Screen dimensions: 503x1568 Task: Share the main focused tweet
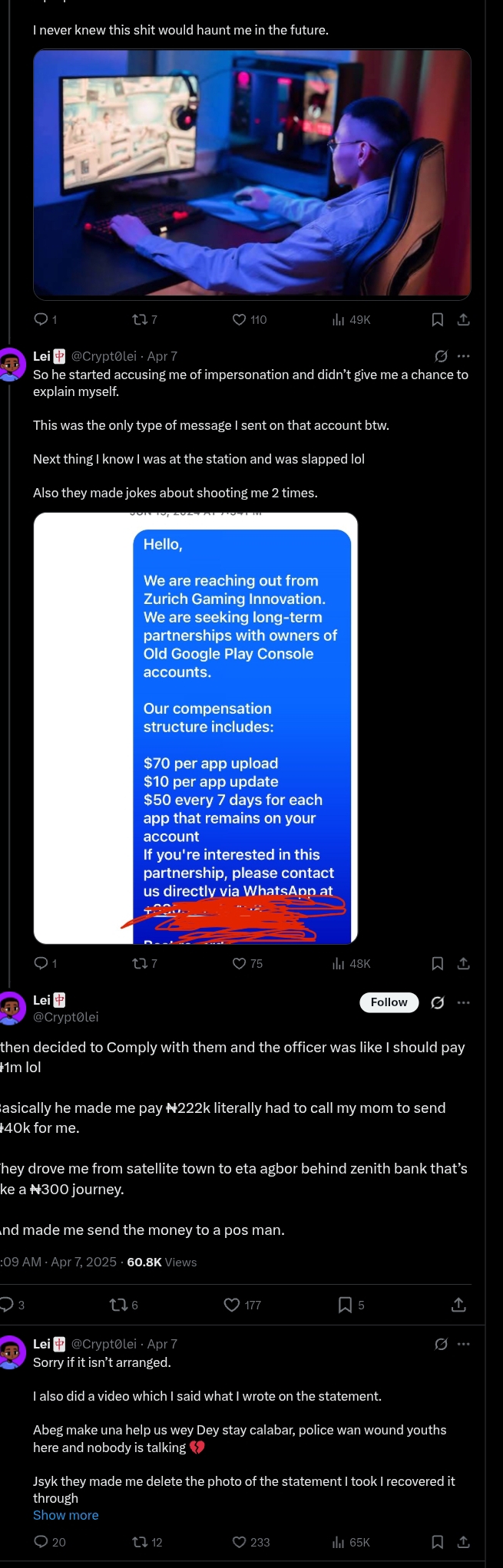pyautogui.click(x=458, y=1305)
